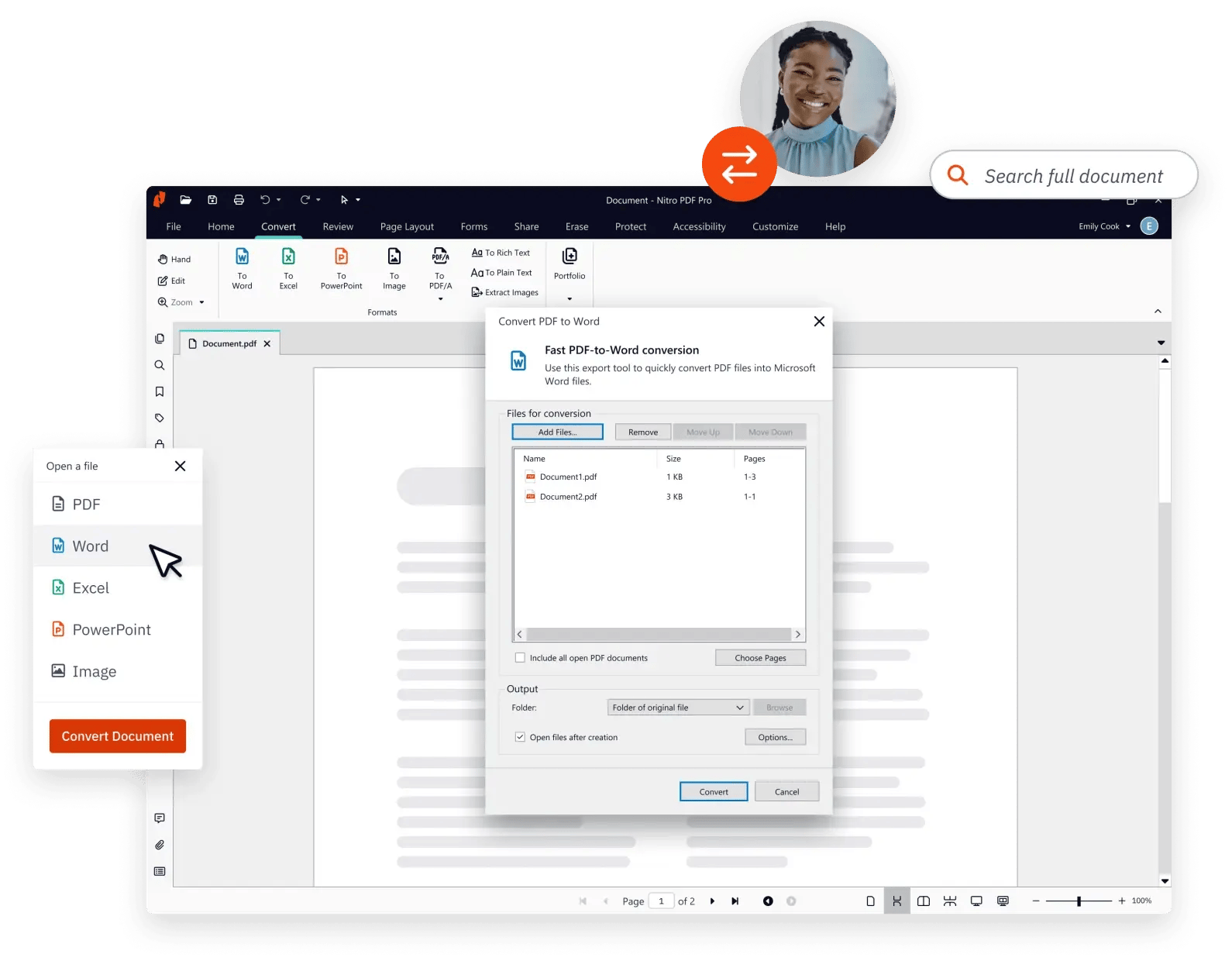Switch to the Accessibility tab
Viewport: 1232px width, 961px height.
699,226
